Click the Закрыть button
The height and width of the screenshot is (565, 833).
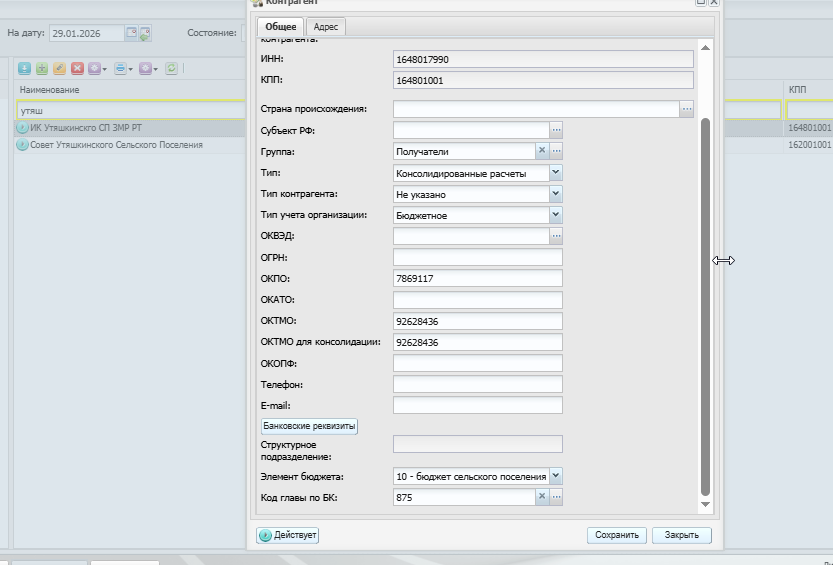[682, 535]
